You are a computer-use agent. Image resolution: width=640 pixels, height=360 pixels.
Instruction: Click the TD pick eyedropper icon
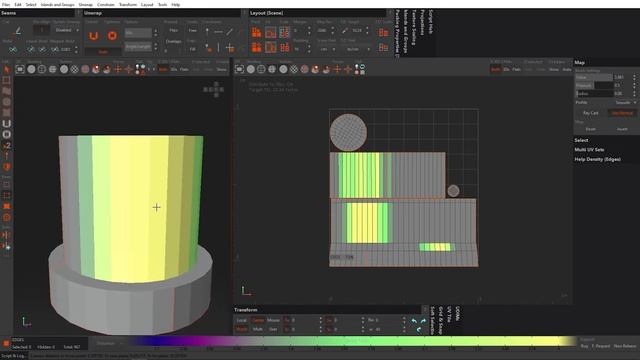345,31
